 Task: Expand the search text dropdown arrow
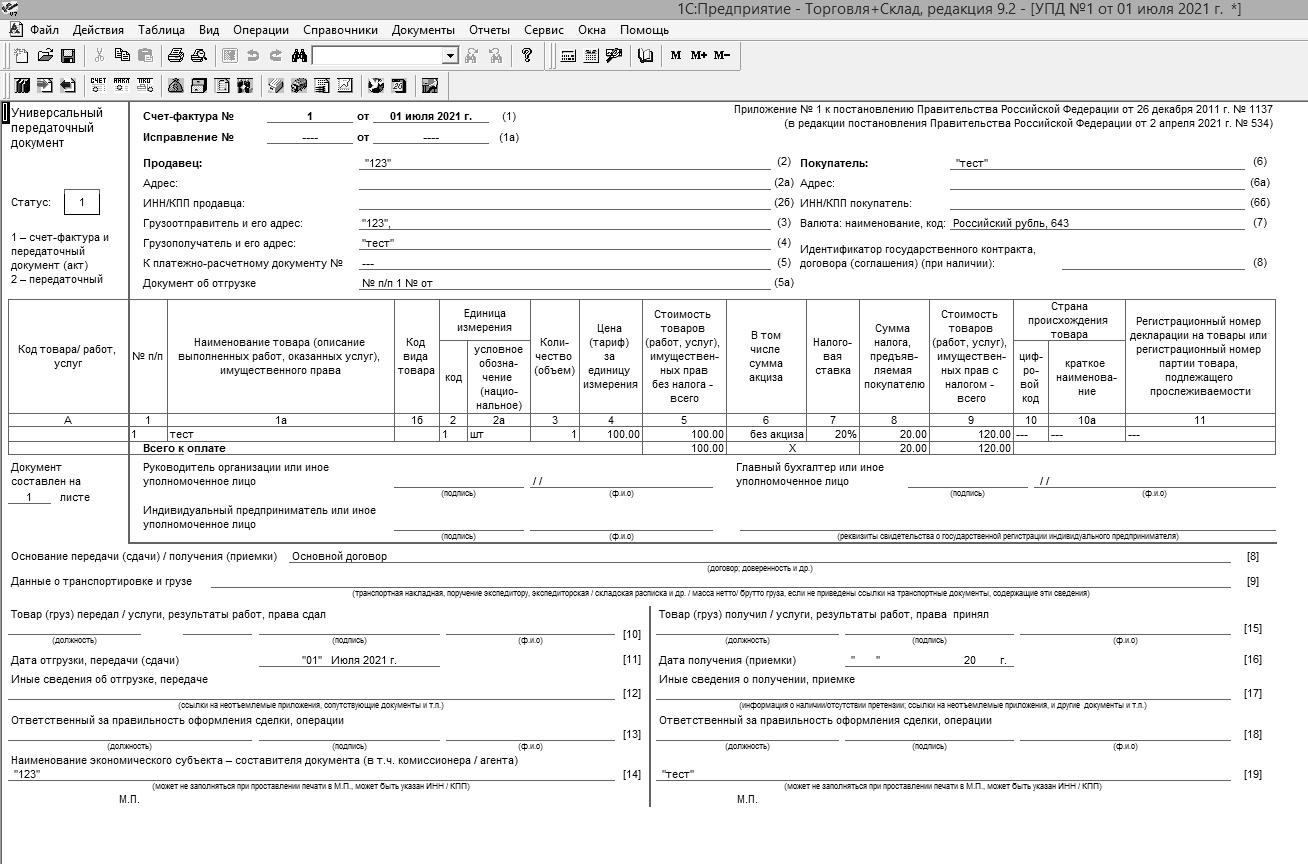pyautogui.click(x=450, y=56)
